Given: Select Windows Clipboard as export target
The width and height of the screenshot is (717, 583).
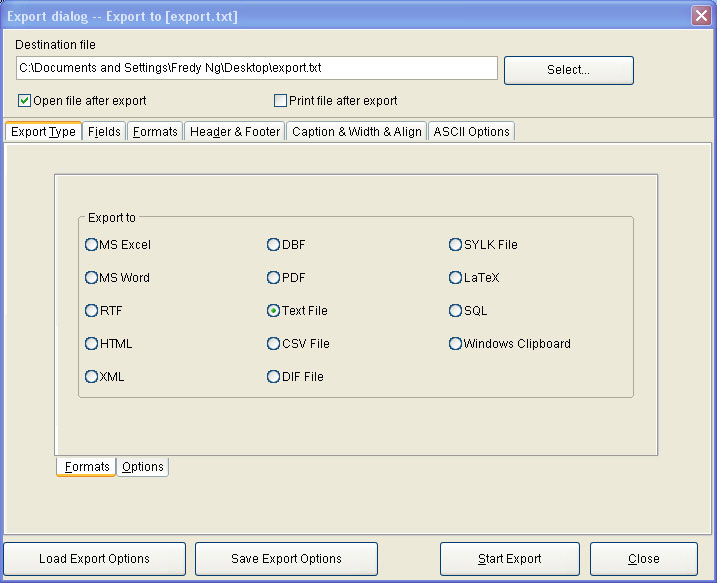Looking at the screenshot, I should tap(456, 344).
